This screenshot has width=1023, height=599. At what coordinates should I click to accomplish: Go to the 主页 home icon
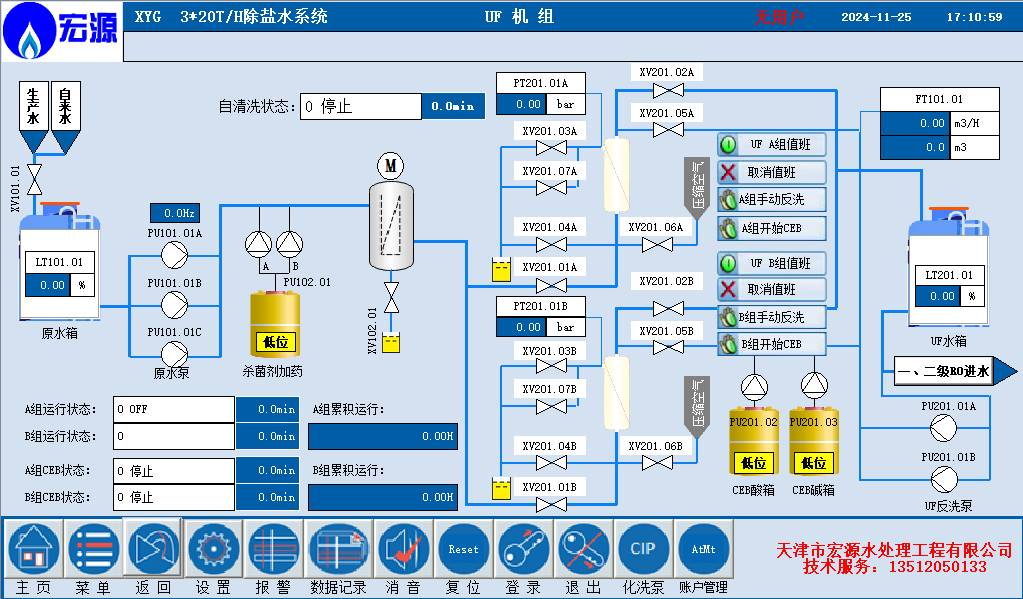click(34, 549)
